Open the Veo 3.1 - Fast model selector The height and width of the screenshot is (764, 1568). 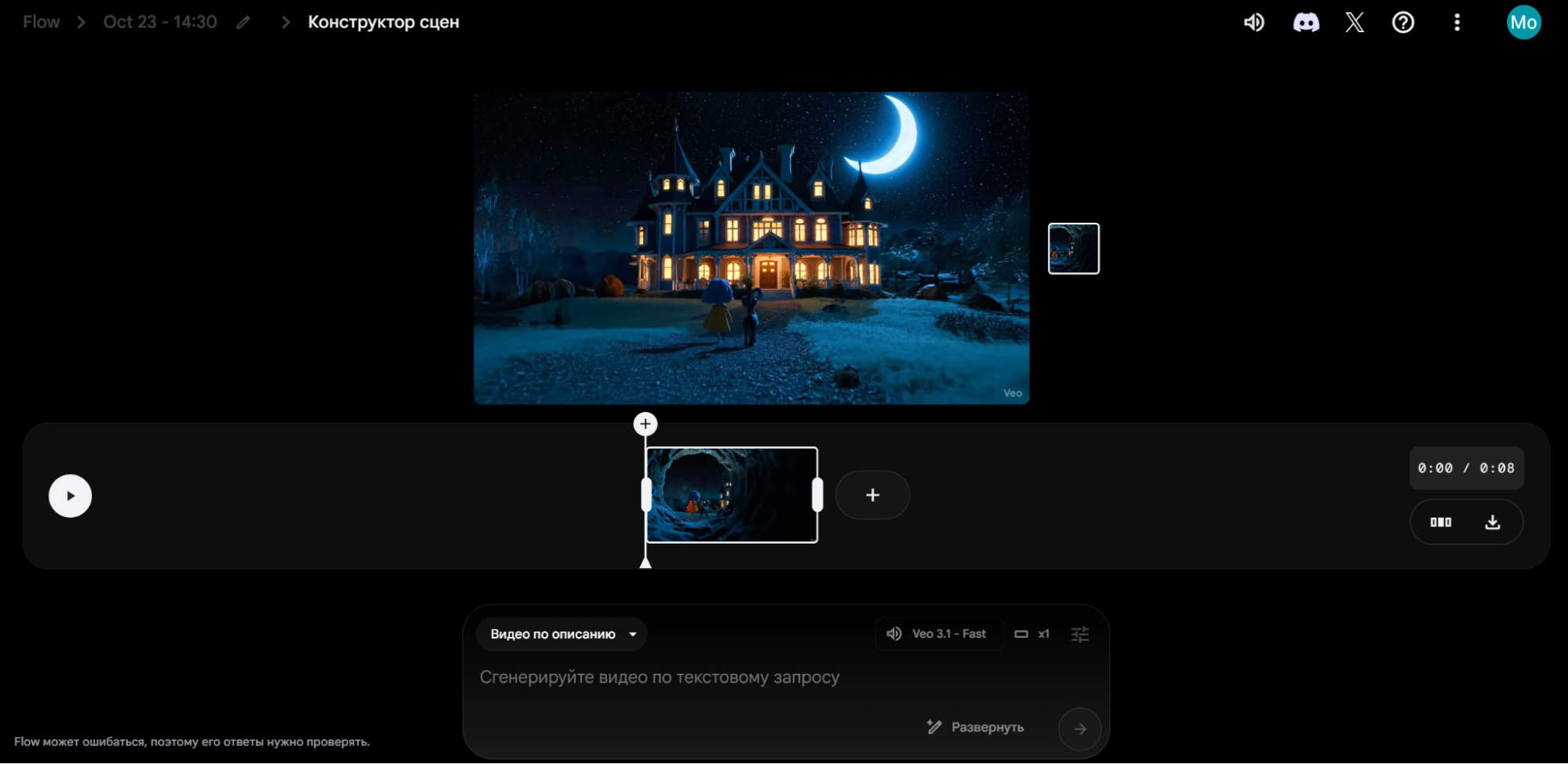coord(939,634)
